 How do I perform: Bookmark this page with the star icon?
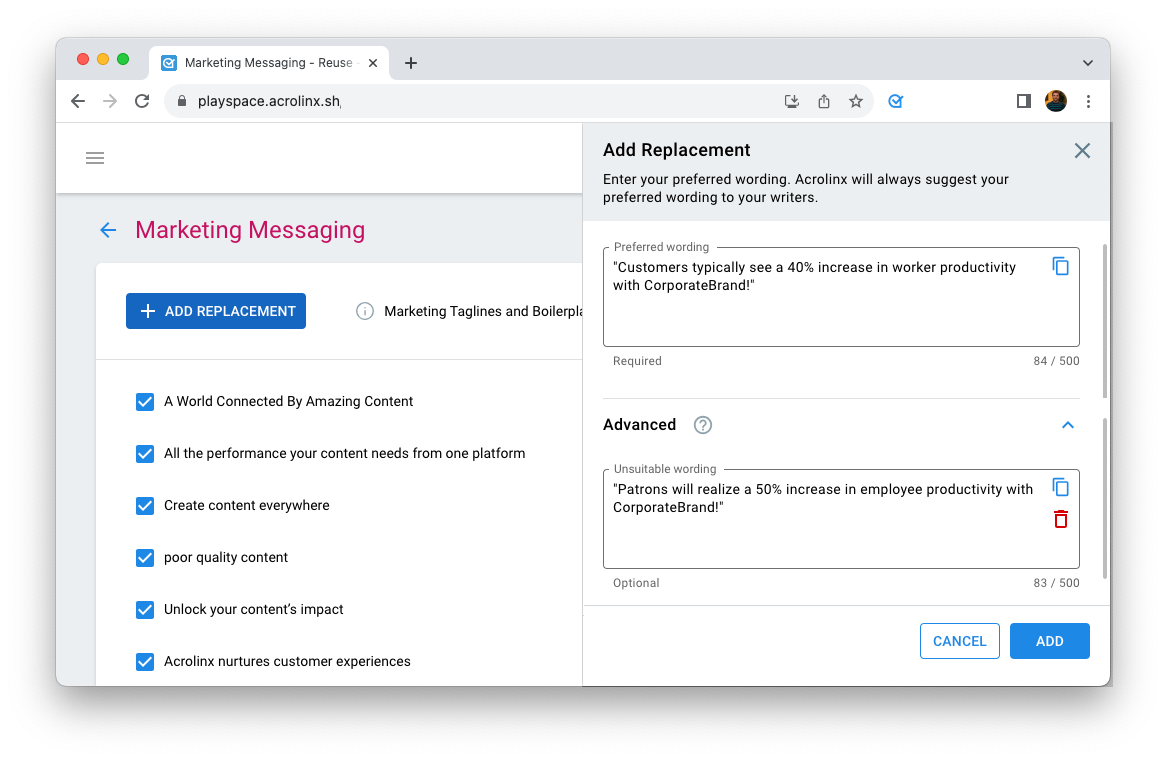pos(856,101)
